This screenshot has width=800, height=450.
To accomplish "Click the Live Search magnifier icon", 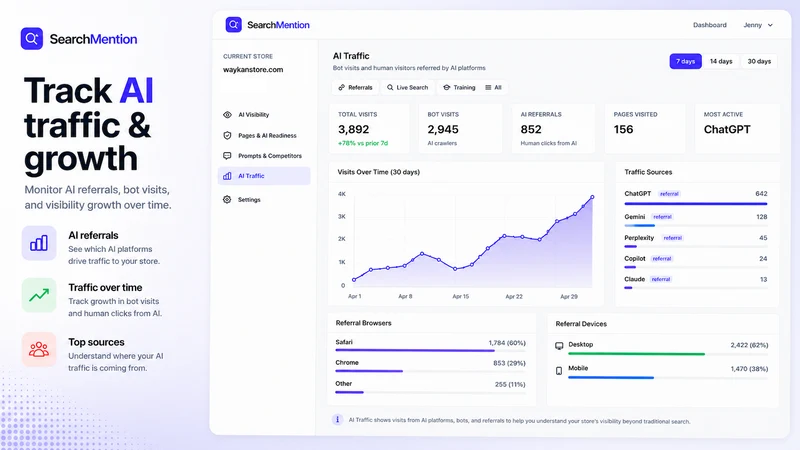I will 390,87.
